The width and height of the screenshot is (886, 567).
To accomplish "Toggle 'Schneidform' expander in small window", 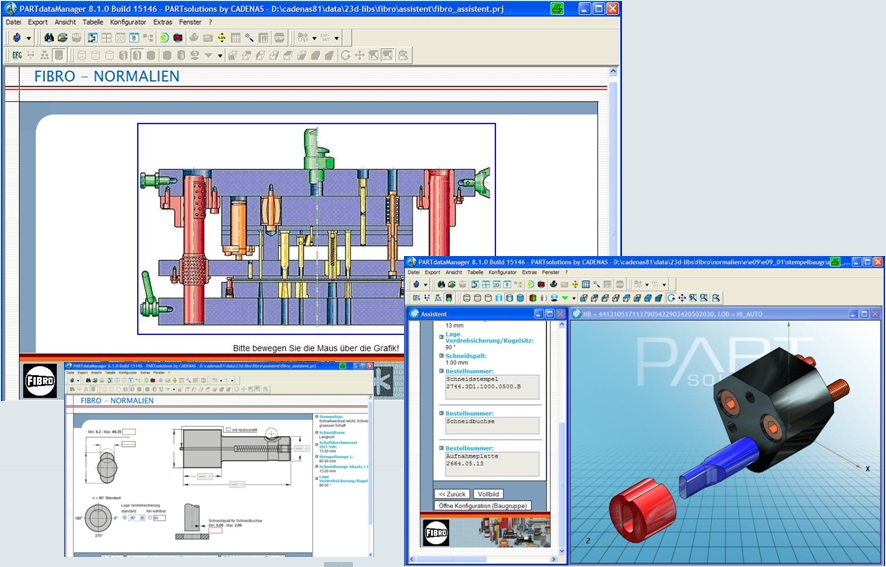I will click(316, 432).
